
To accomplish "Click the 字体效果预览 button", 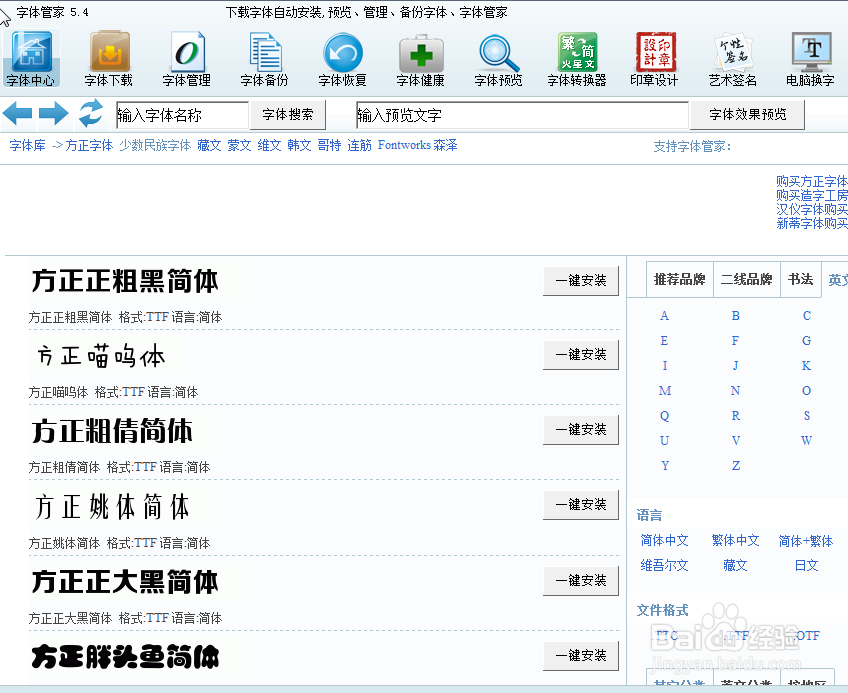I will pyautogui.click(x=748, y=115).
